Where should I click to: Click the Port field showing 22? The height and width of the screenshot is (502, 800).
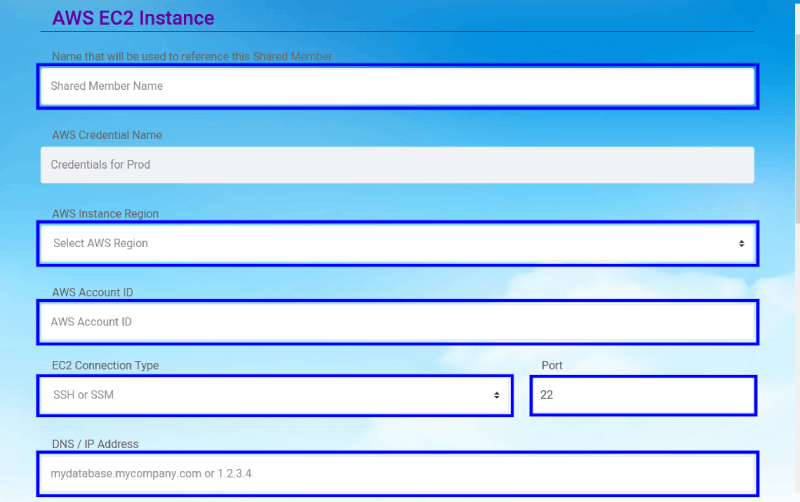643,395
